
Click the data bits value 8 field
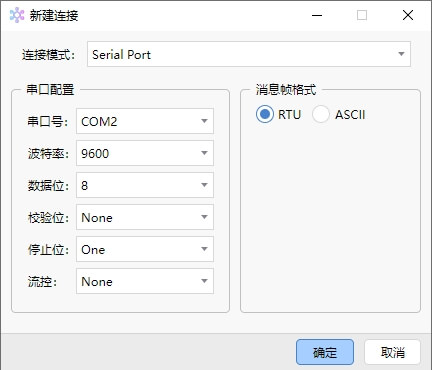click(145, 185)
